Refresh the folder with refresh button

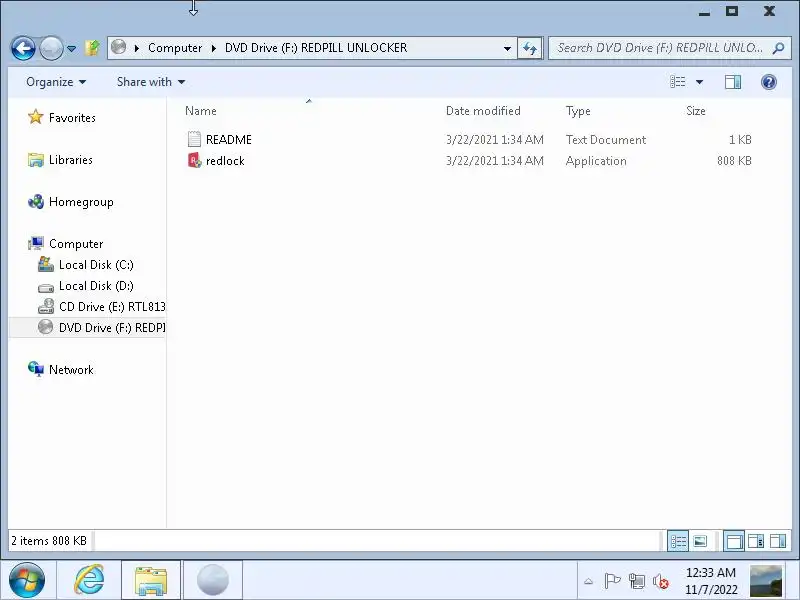tap(530, 48)
